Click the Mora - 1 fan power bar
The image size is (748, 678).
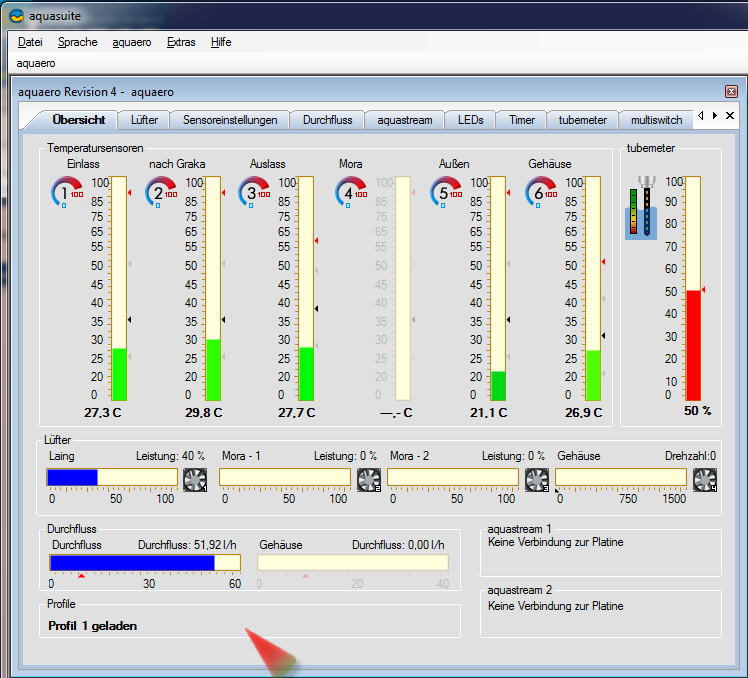pyautogui.click(x=285, y=477)
